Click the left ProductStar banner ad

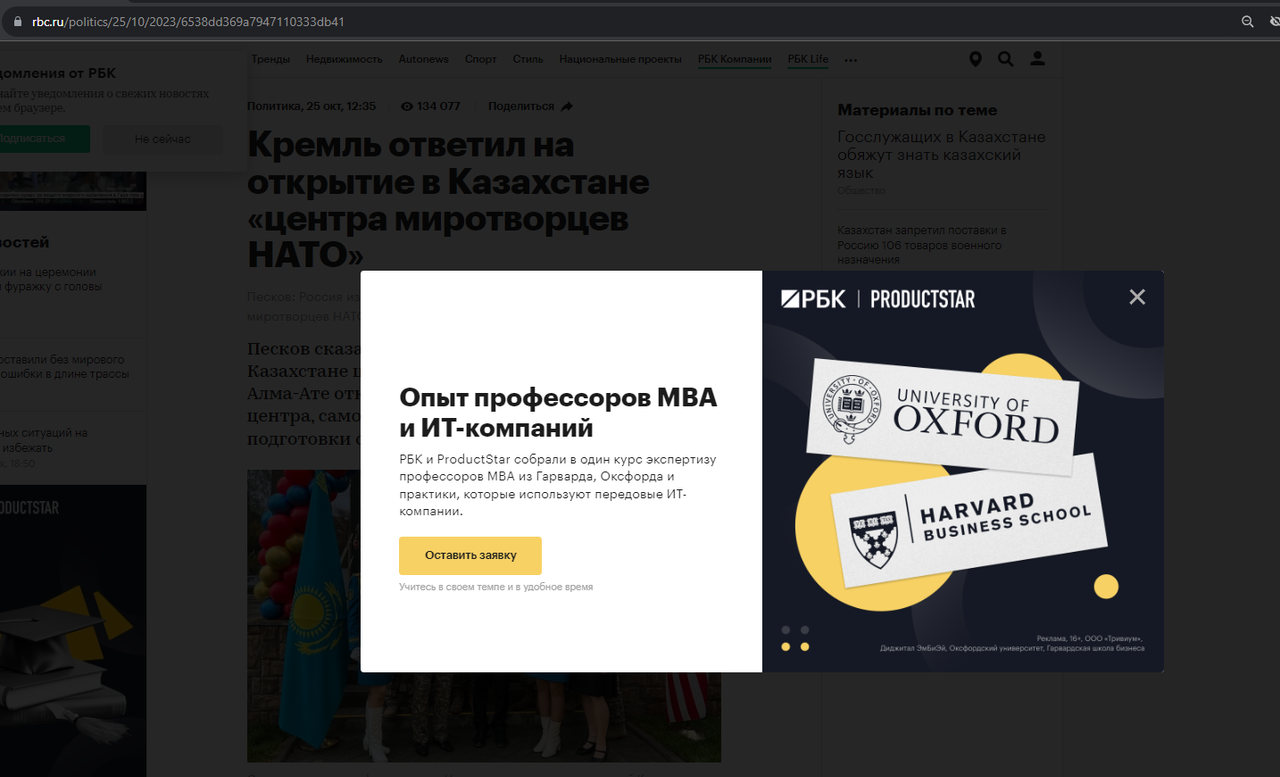pyautogui.click(x=73, y=630)
